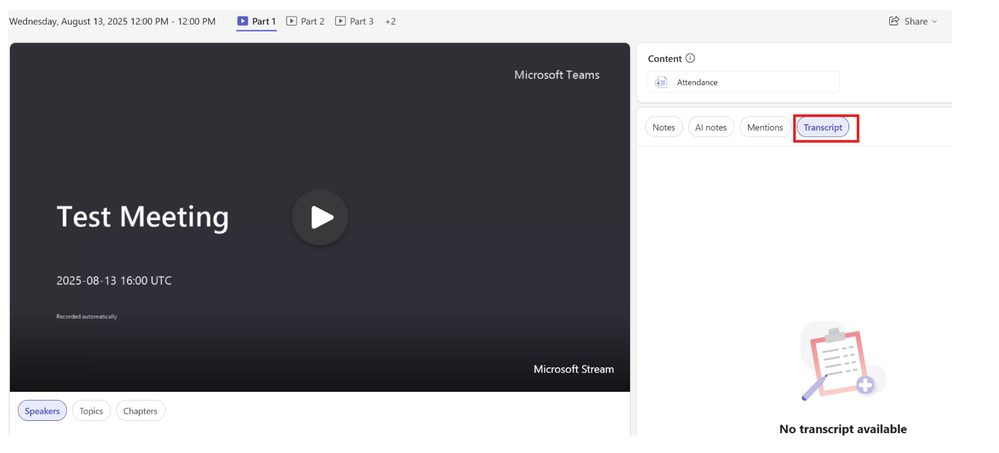Open the Attendance report
This screenshot has width=999, height=453.
tap(744, 82)
